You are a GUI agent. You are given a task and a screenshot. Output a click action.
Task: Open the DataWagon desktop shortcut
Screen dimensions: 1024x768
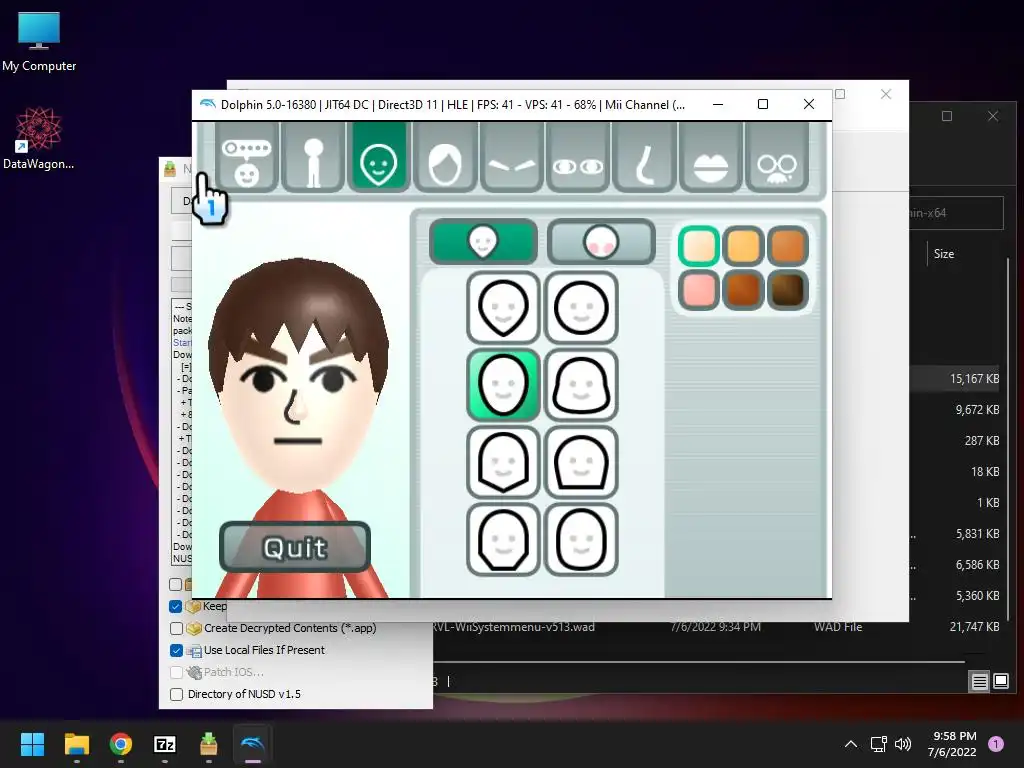(39, 138)
